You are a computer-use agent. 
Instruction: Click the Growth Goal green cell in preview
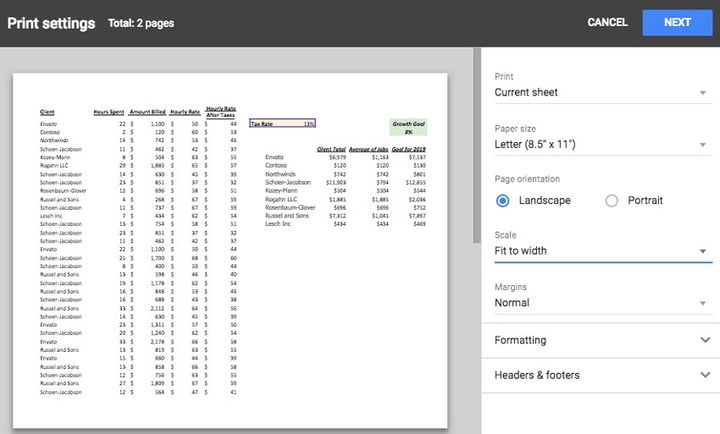point(408,128)
